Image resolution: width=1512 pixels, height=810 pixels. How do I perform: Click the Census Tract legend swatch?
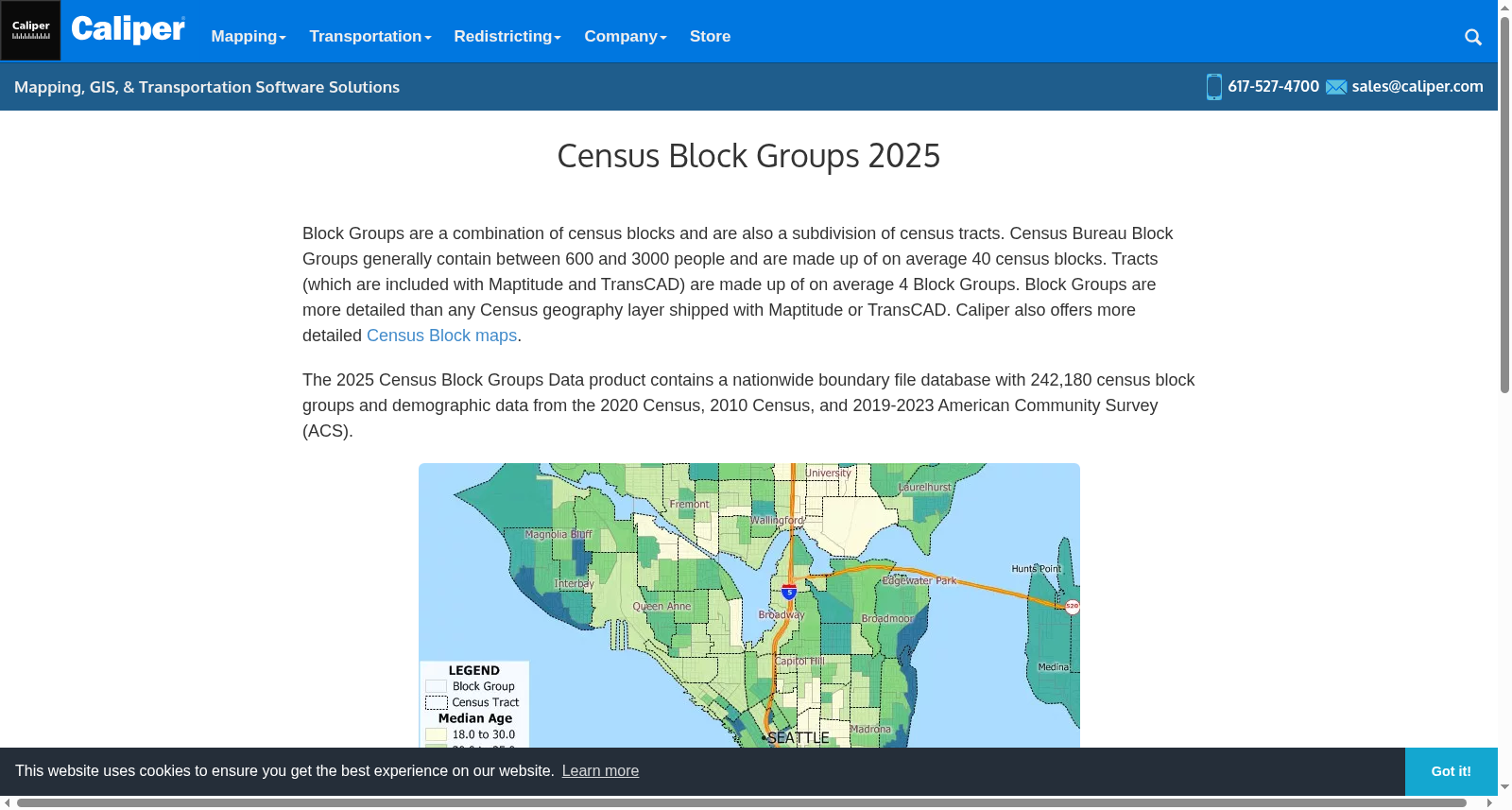(436, 703)
